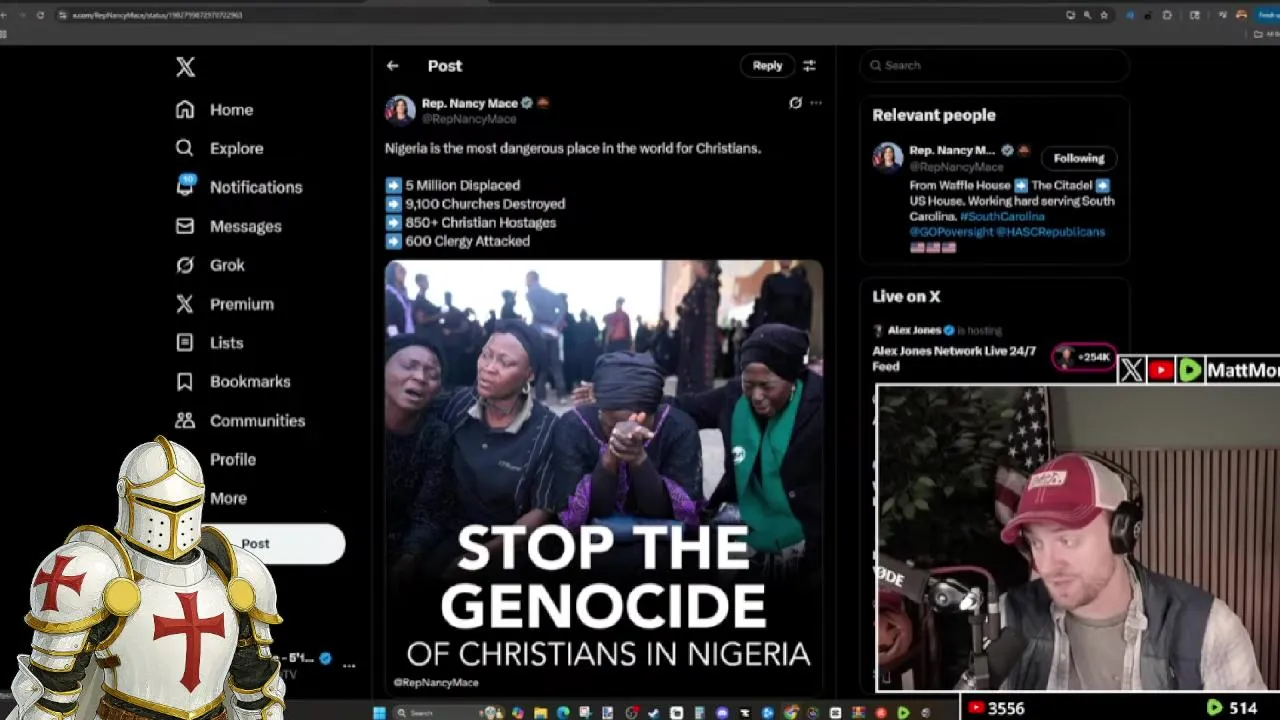Go back using the post arrow

[x=392, y=66]
